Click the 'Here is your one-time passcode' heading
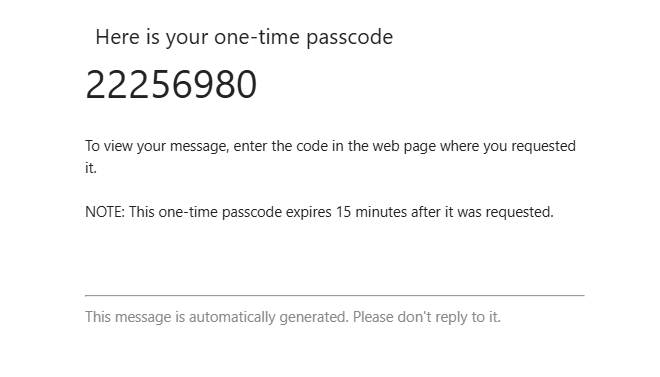Viewport: 660px width, 377px height. click(244, 37)
